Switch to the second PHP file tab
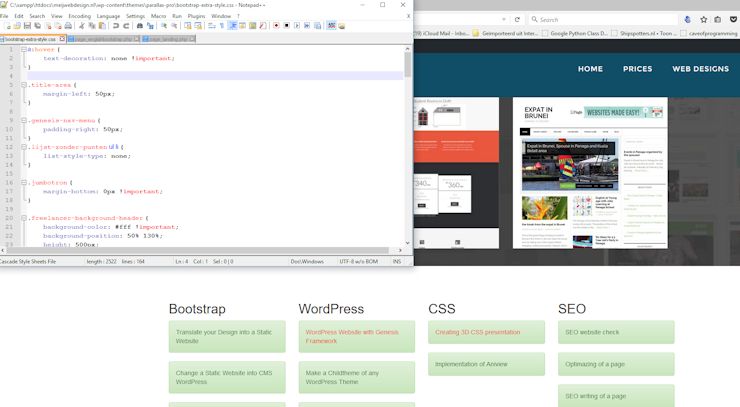 click(x=103, y=39)
